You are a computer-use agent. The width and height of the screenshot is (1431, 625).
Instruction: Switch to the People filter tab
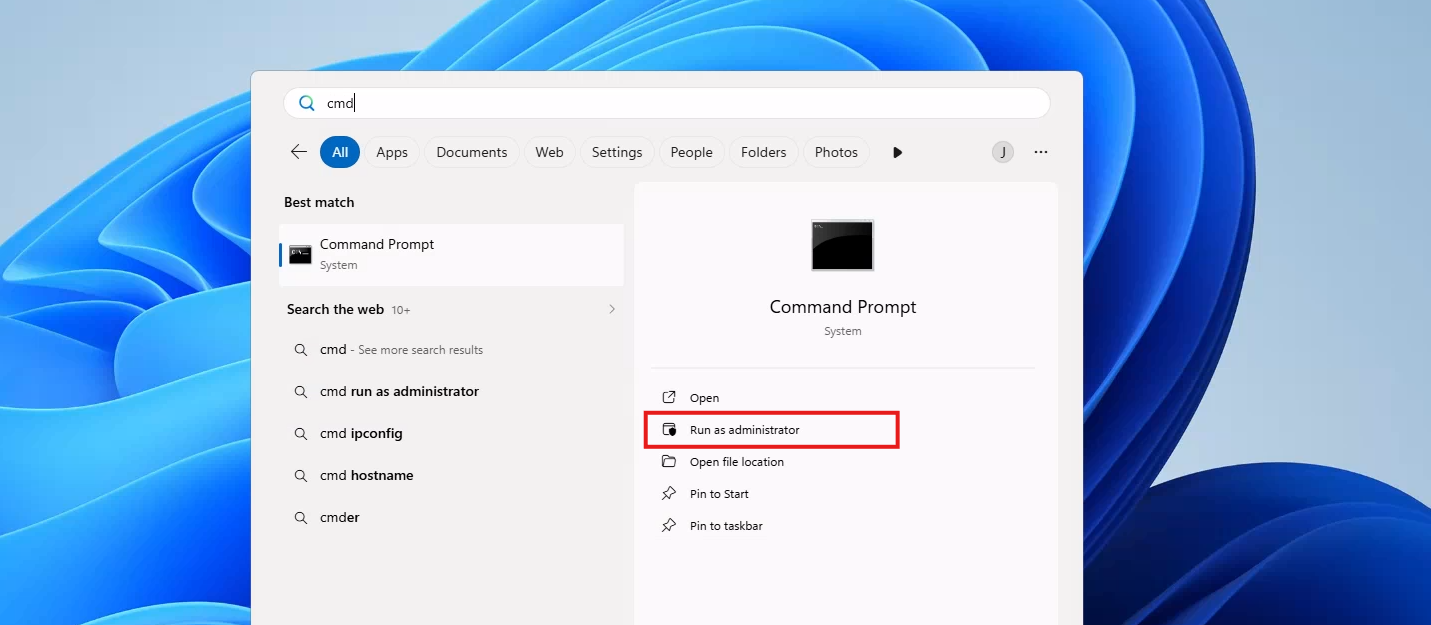coord(691,152)
